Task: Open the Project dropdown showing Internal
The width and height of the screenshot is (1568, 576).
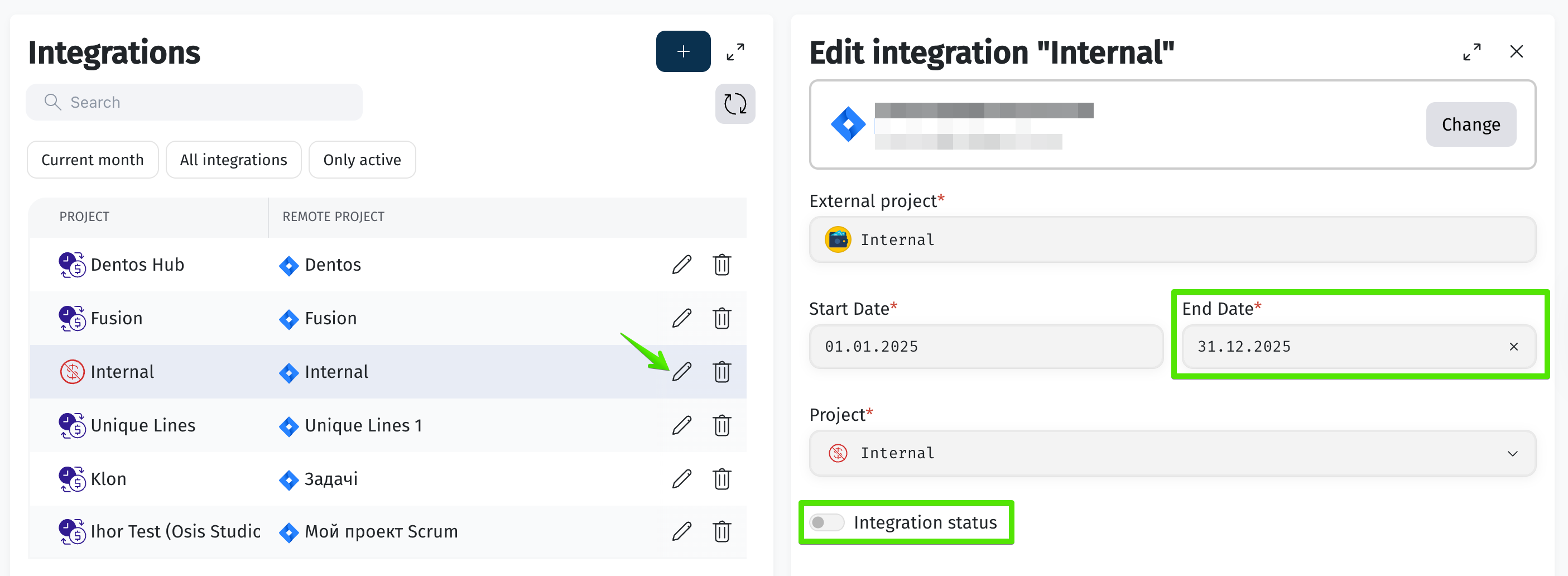Action: point(1172,453)
